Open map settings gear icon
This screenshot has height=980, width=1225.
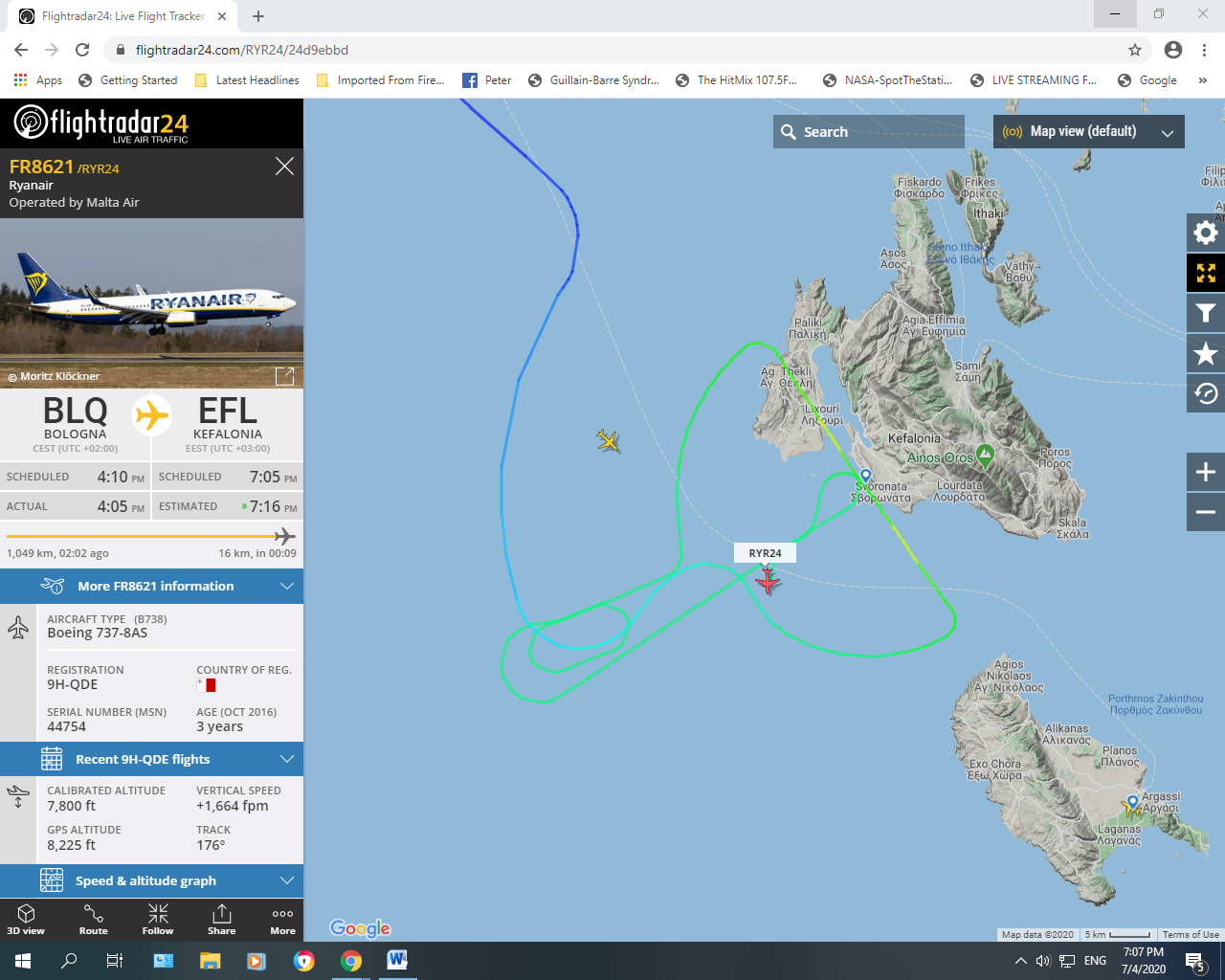pyautogui.click(x=1206, y=233)
